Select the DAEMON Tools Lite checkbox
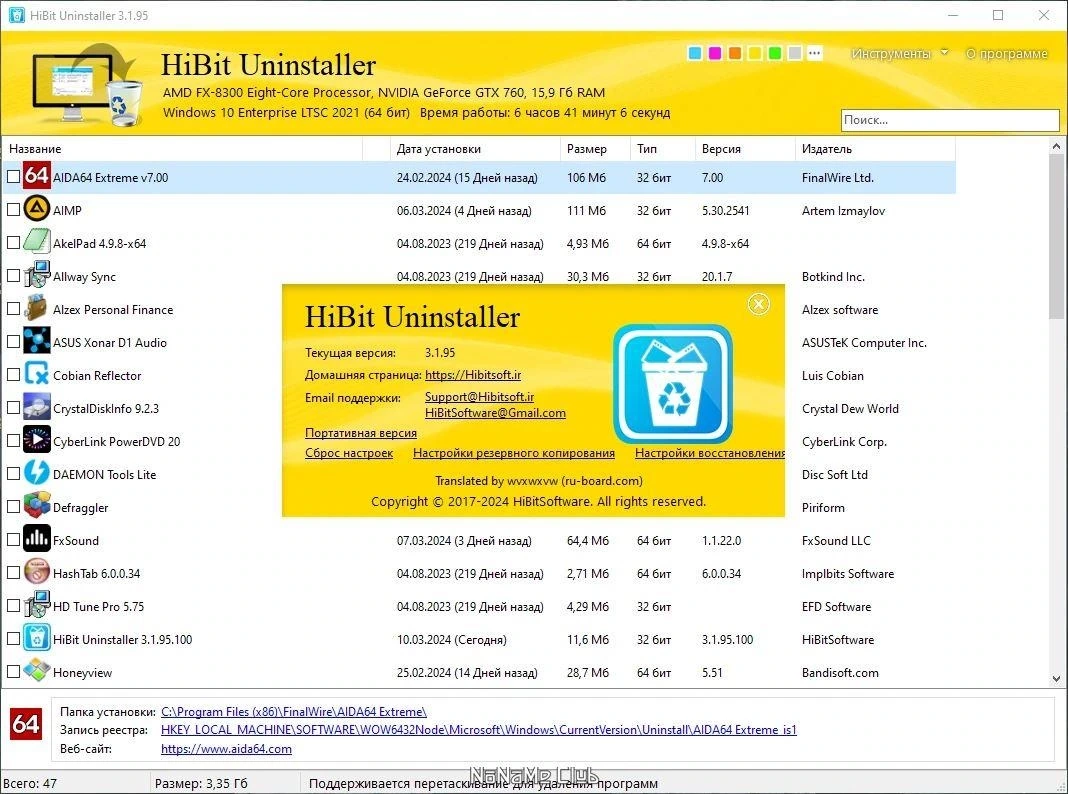The image size is (1068, 794). point(13,474)
